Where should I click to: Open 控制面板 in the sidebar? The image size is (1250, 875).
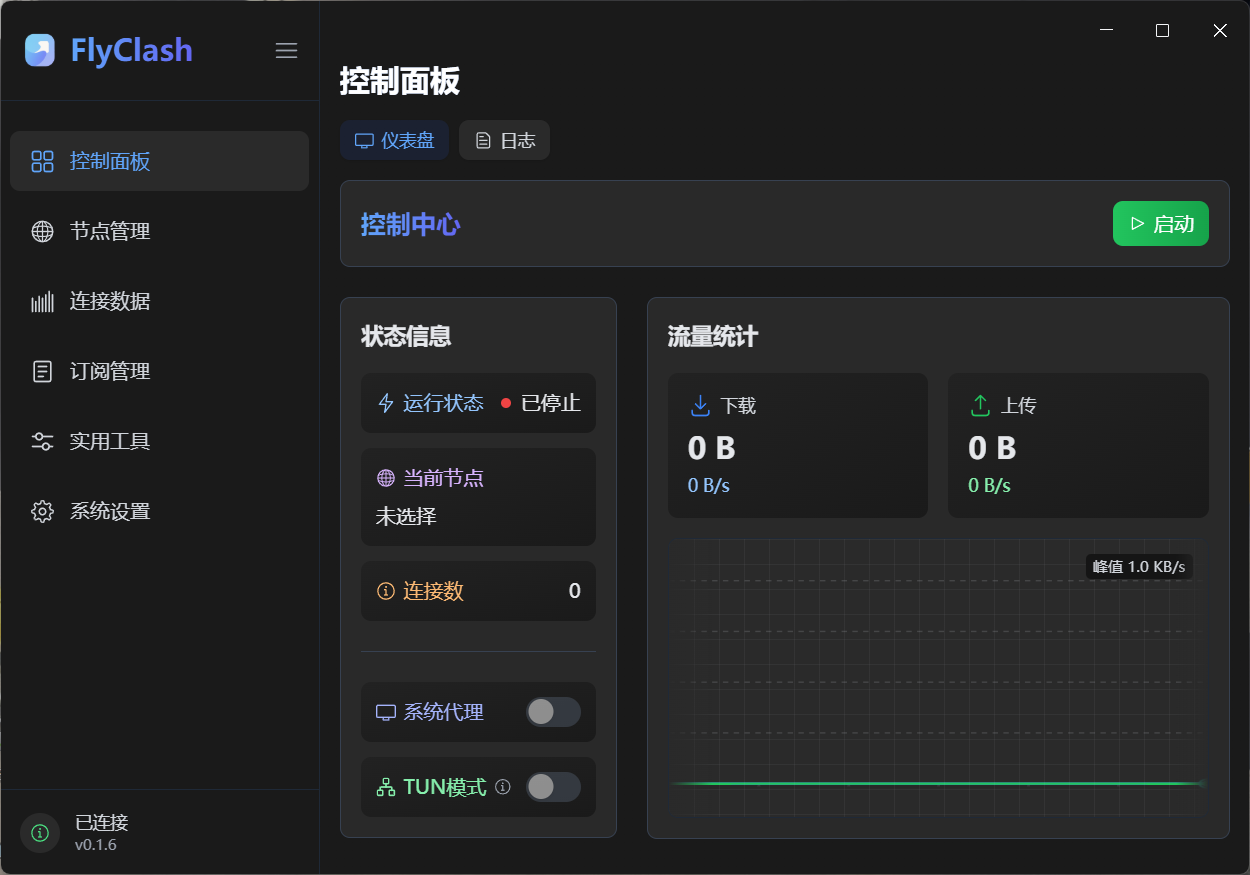click(x=159, y=161)
